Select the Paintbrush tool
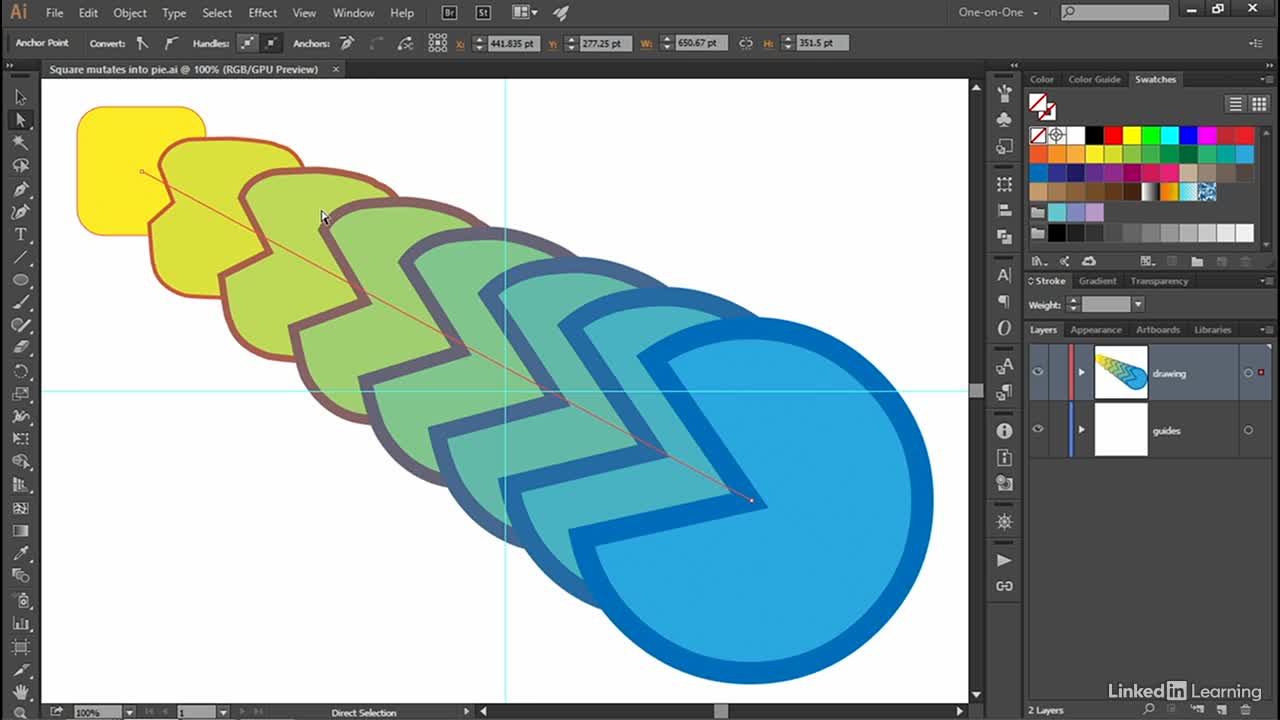 pyautogui.click(x=20, y=303)
